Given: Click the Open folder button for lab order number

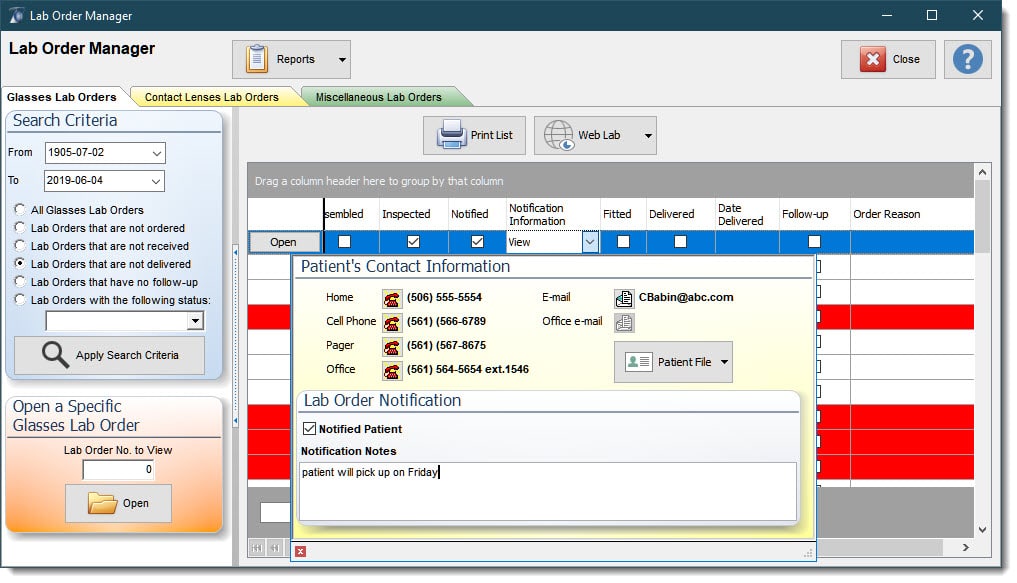Looking at the screenshot, I should (118, 503).
